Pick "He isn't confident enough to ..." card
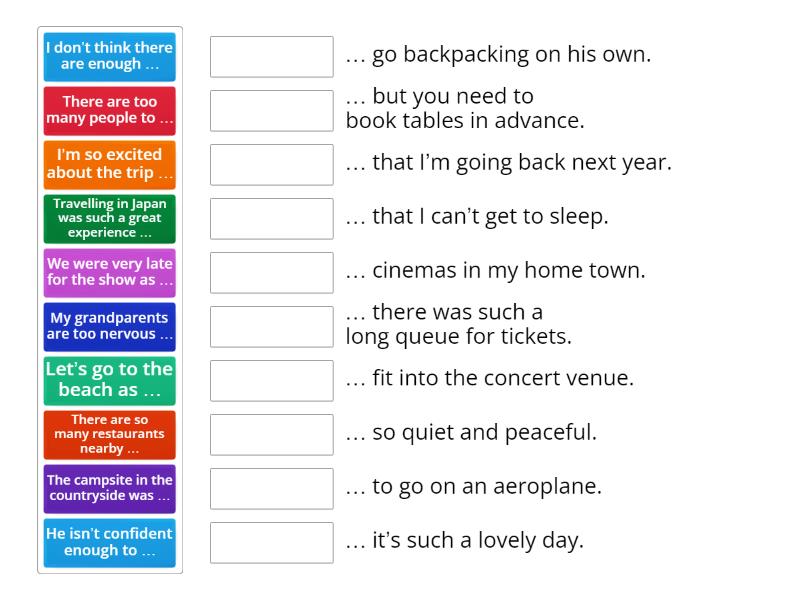Image resolution: width=800 pixels, height=600 pixels. tap(109, 543)
